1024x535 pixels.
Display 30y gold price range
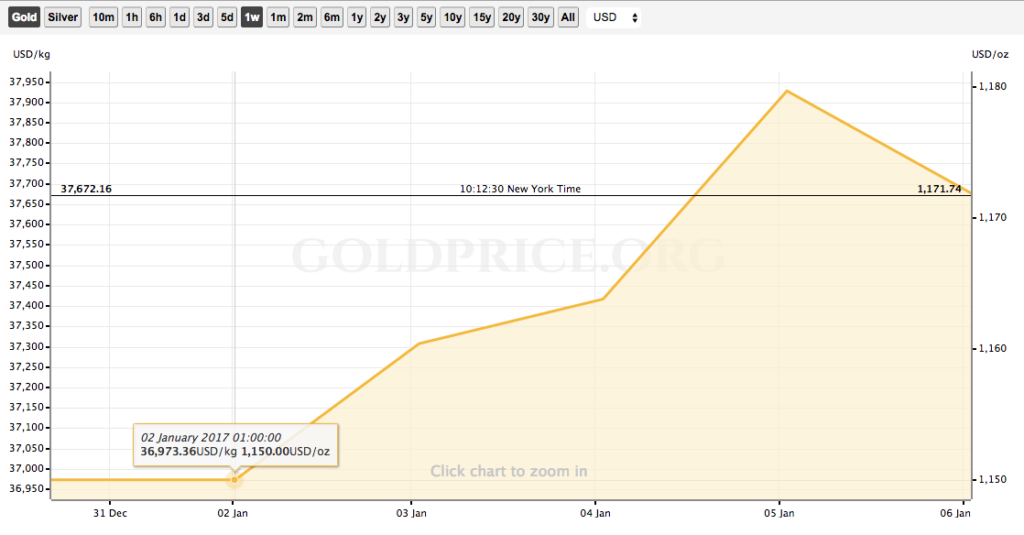pyautogui.click(x=541, y=17)
